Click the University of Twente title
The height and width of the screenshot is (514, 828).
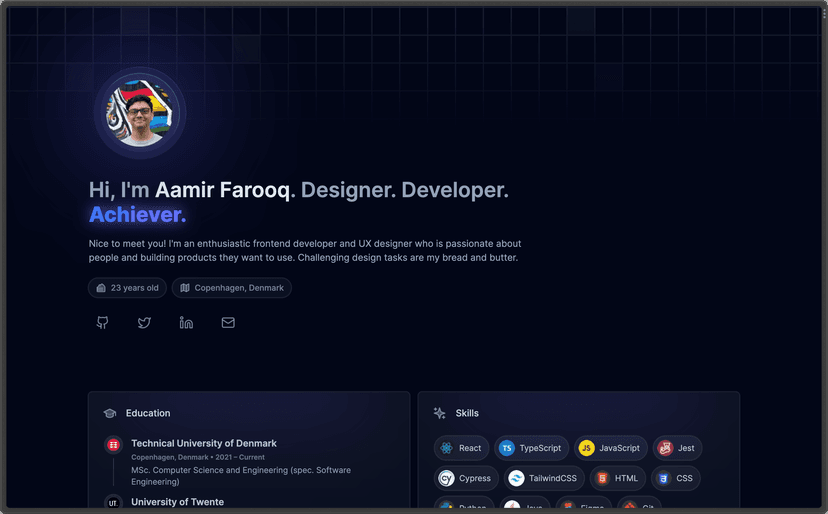point(177,502)
